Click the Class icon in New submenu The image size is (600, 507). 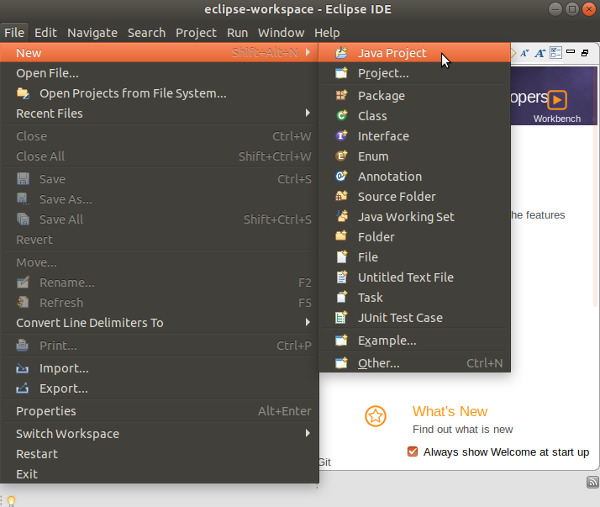click(x=341, y=116)
